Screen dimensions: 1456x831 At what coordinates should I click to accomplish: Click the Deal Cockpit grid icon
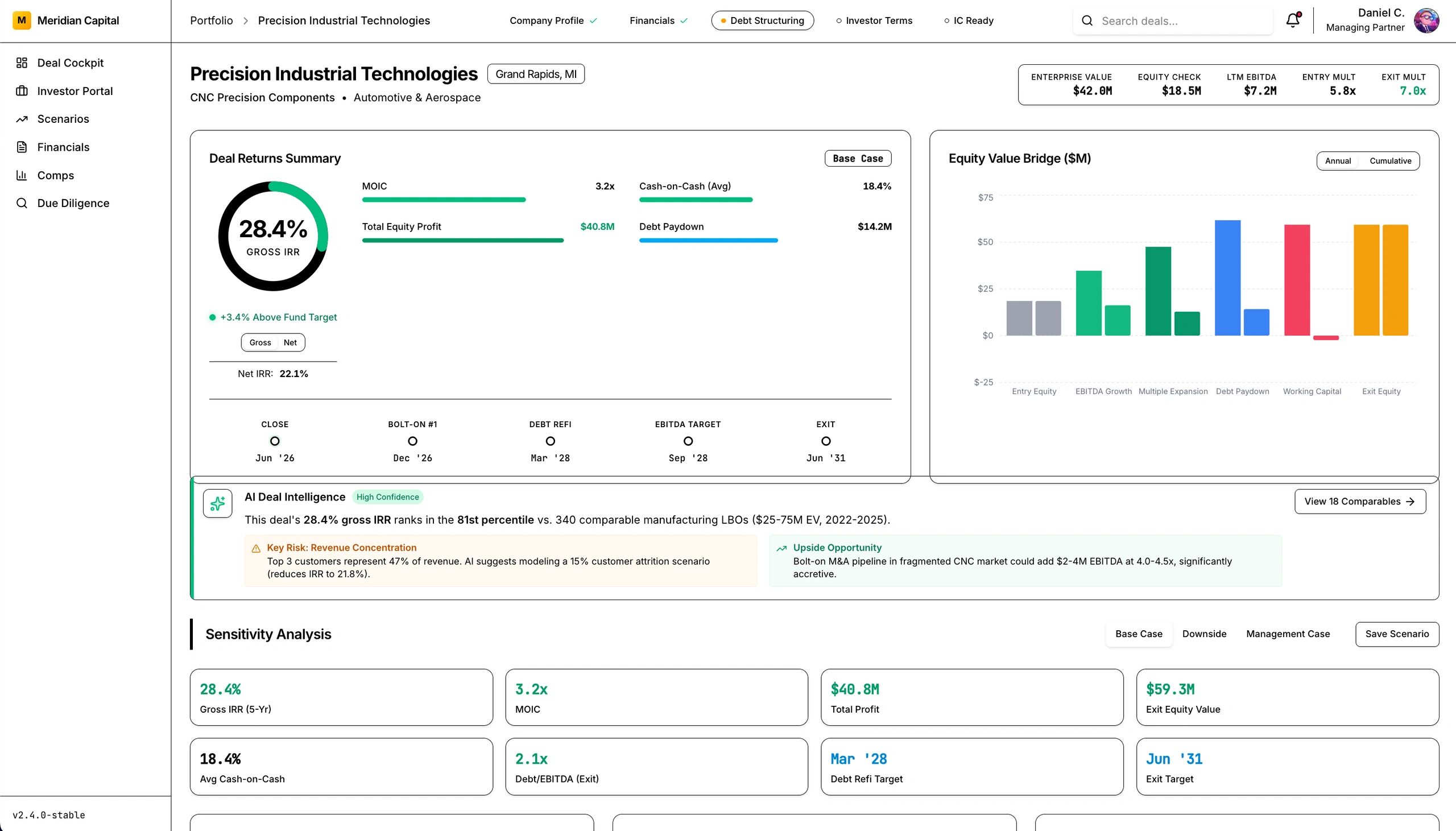(x=22, y=63)
